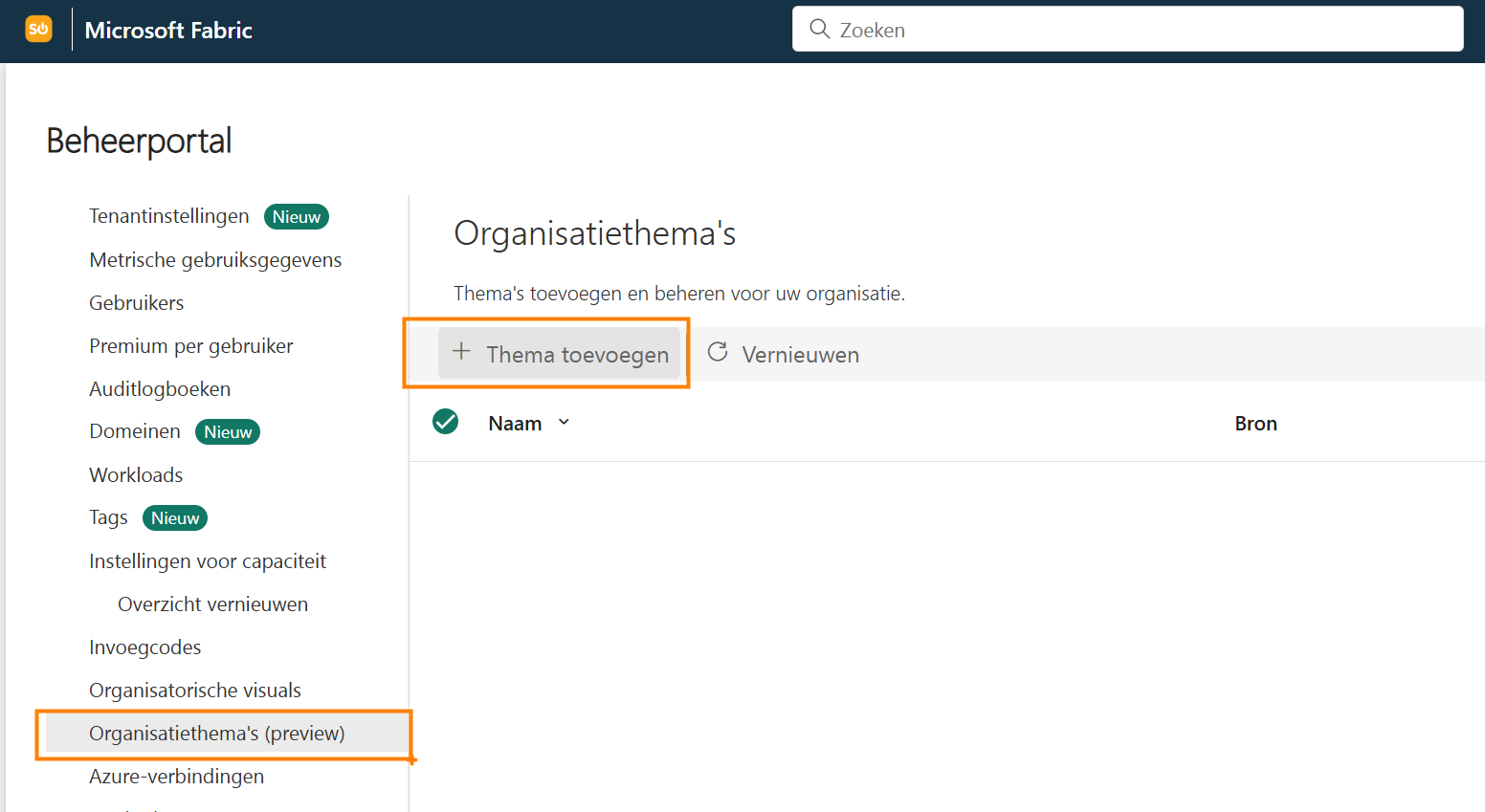Image resolution: width=1485 pixels, height=812 pixels.
Task: Click the refresh icon next to Vernieuwen
Action: tap(717, 353)
